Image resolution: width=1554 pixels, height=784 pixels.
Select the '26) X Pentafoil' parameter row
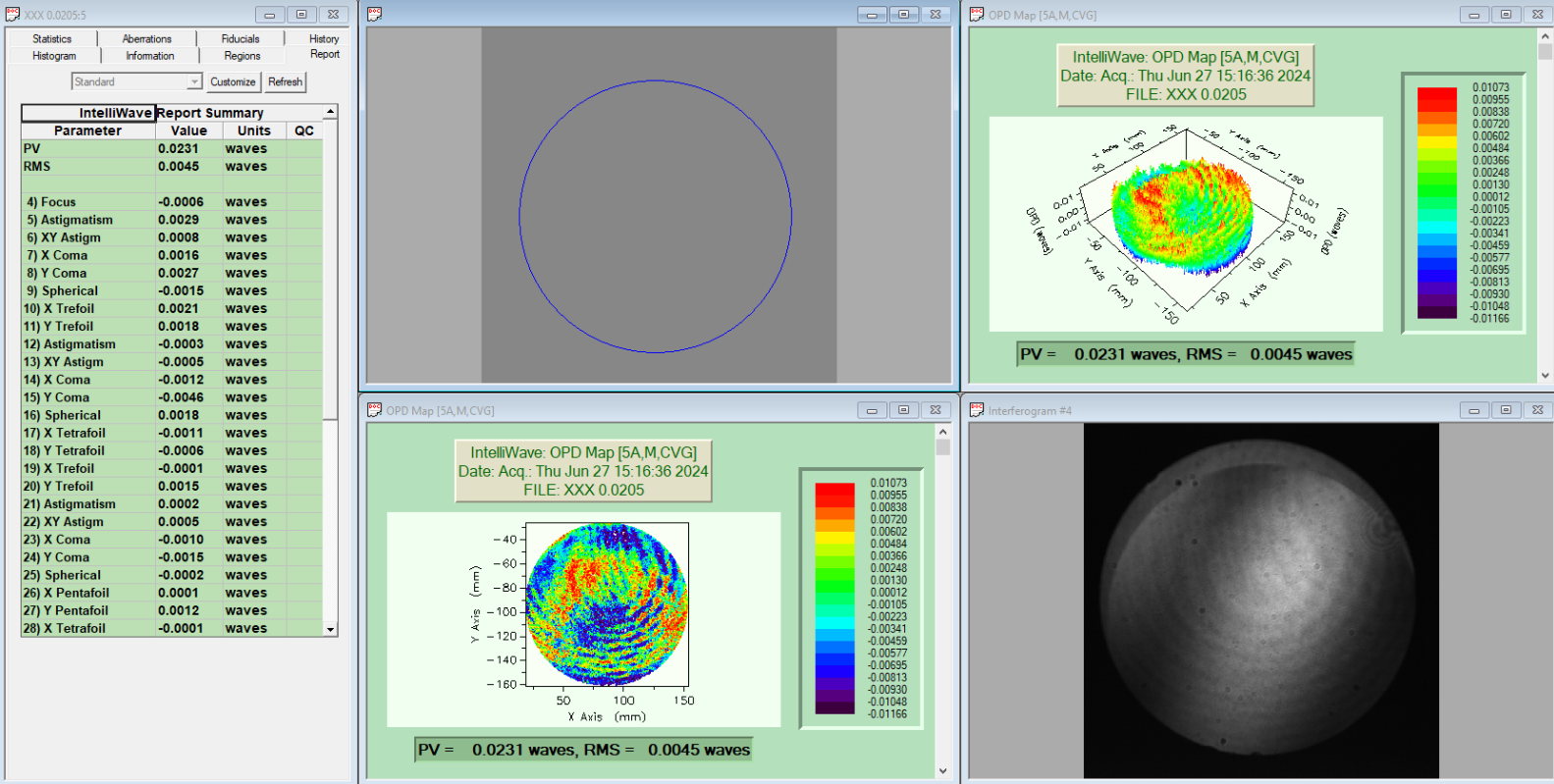coord(172,593)
